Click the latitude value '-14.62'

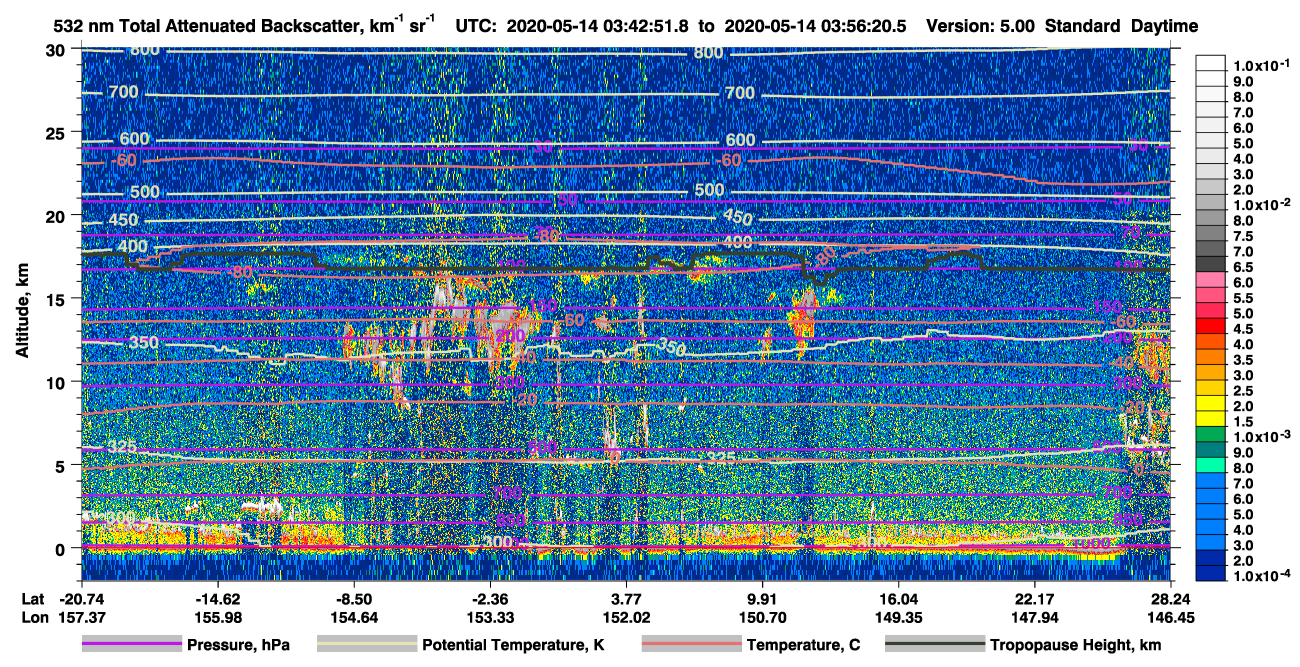point(217,600)
